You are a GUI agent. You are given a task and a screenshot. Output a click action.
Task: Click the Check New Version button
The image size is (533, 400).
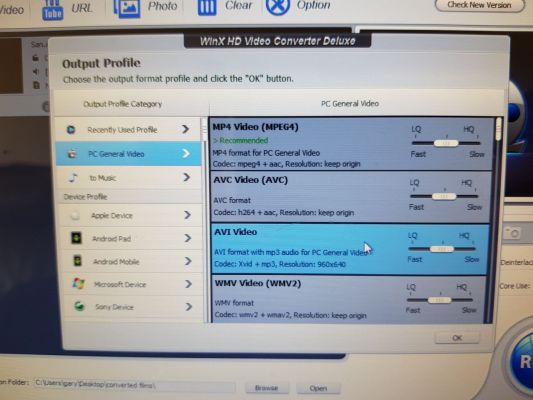(x=479, y=5)
